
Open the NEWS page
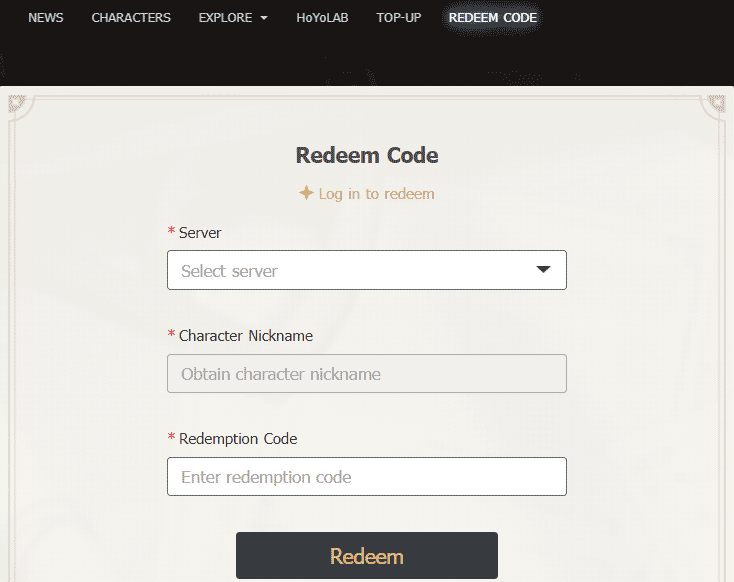point(46,18)
